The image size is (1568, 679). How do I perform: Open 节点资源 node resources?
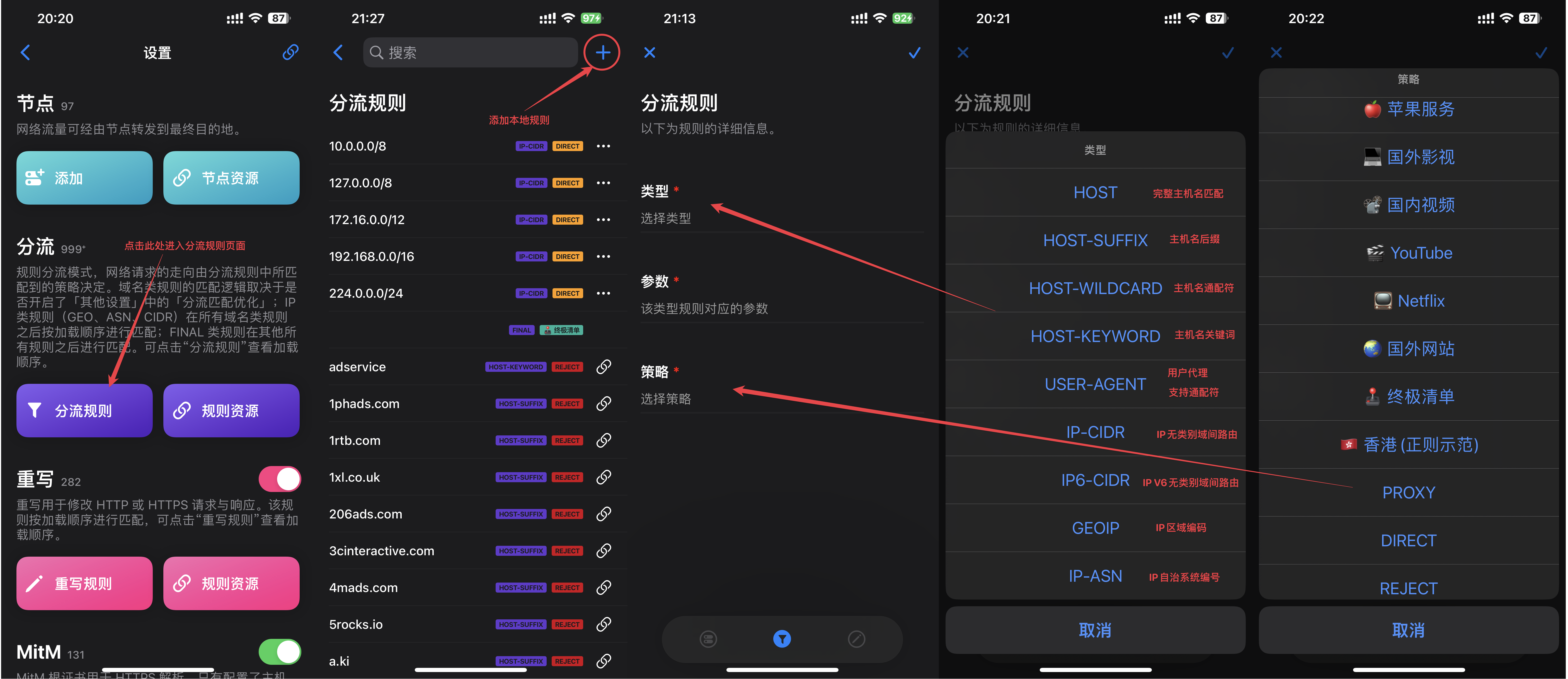(231, 178)
